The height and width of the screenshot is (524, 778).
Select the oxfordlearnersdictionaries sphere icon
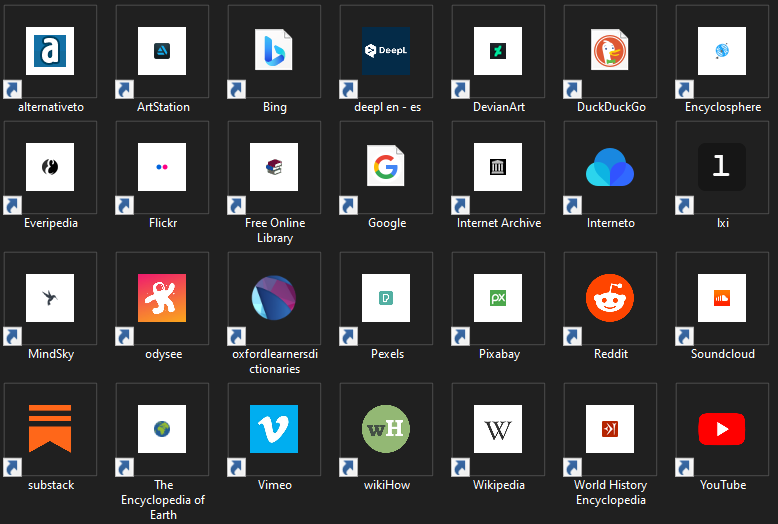tap(274, 298)
